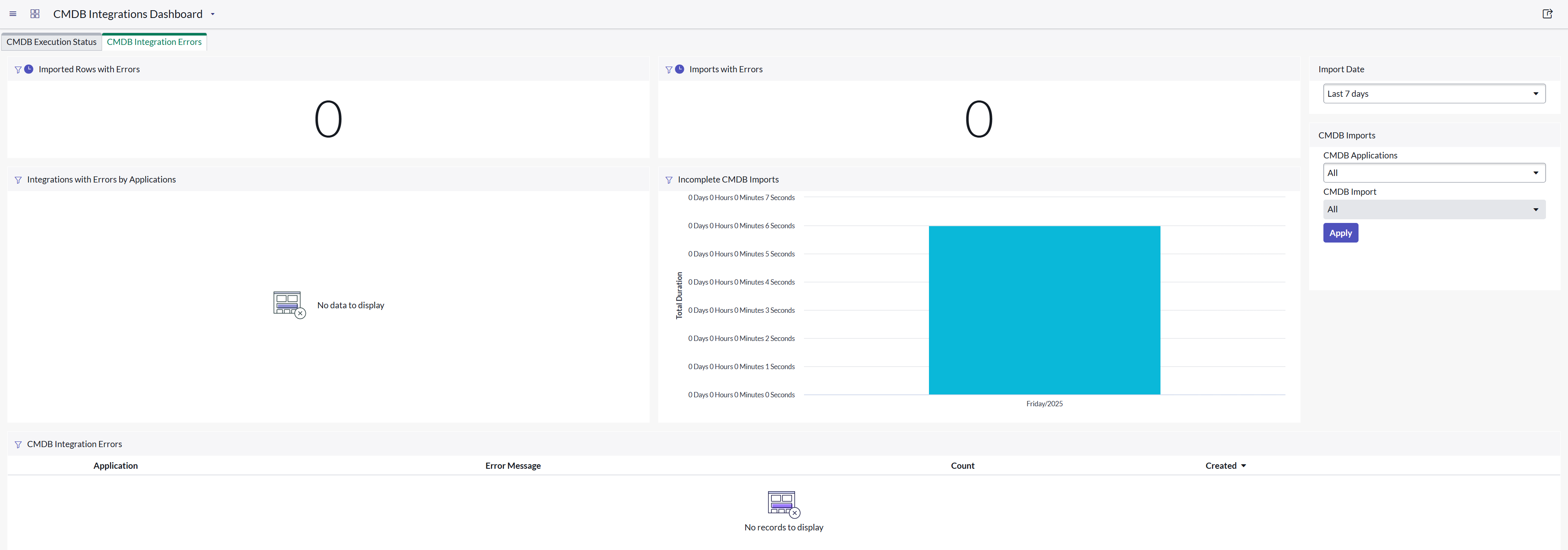Open the Import Date dropdown

(x=1434, y=94)
